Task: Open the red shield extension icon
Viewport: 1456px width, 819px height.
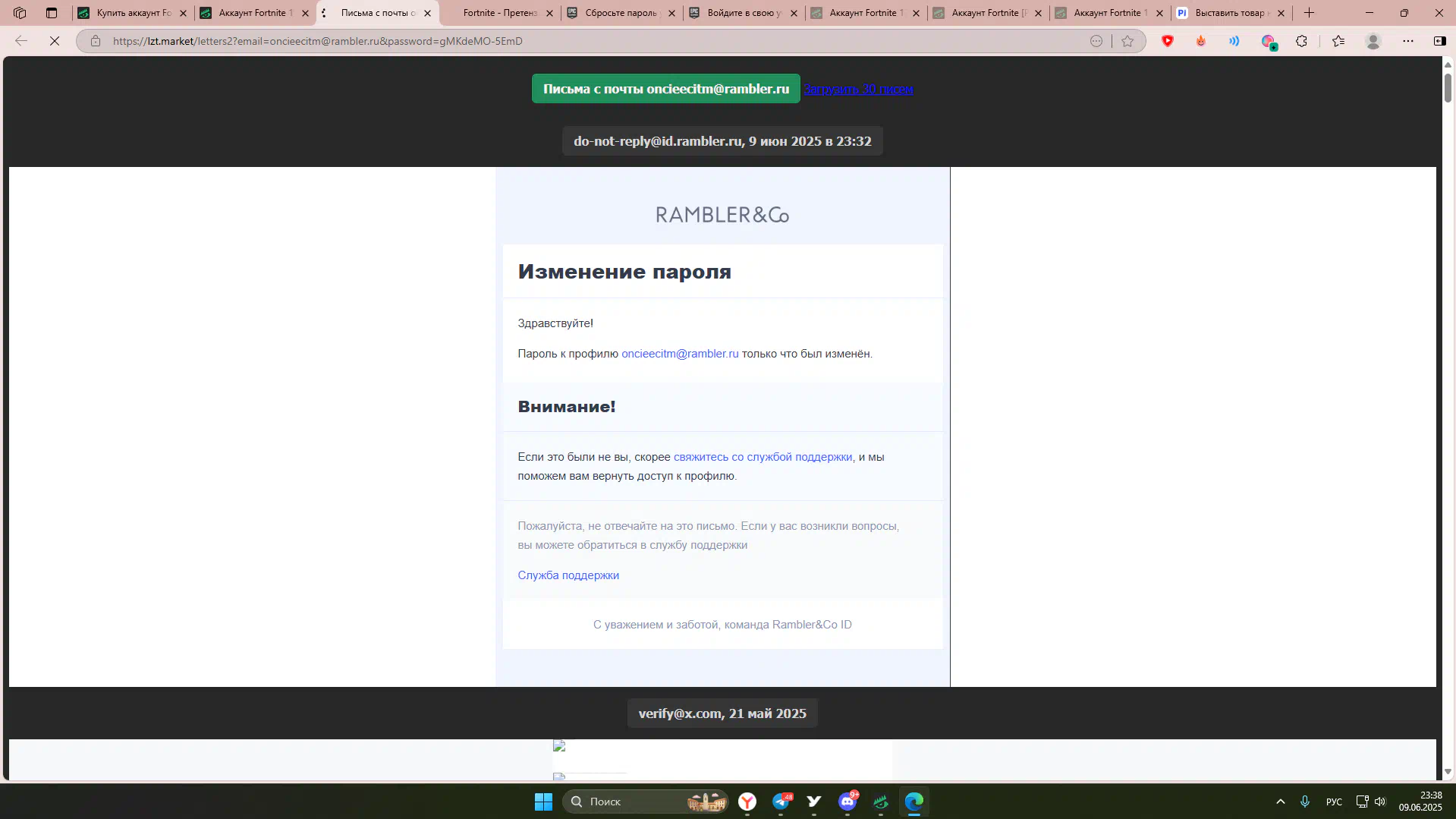Action: [x=1168, y=41]
